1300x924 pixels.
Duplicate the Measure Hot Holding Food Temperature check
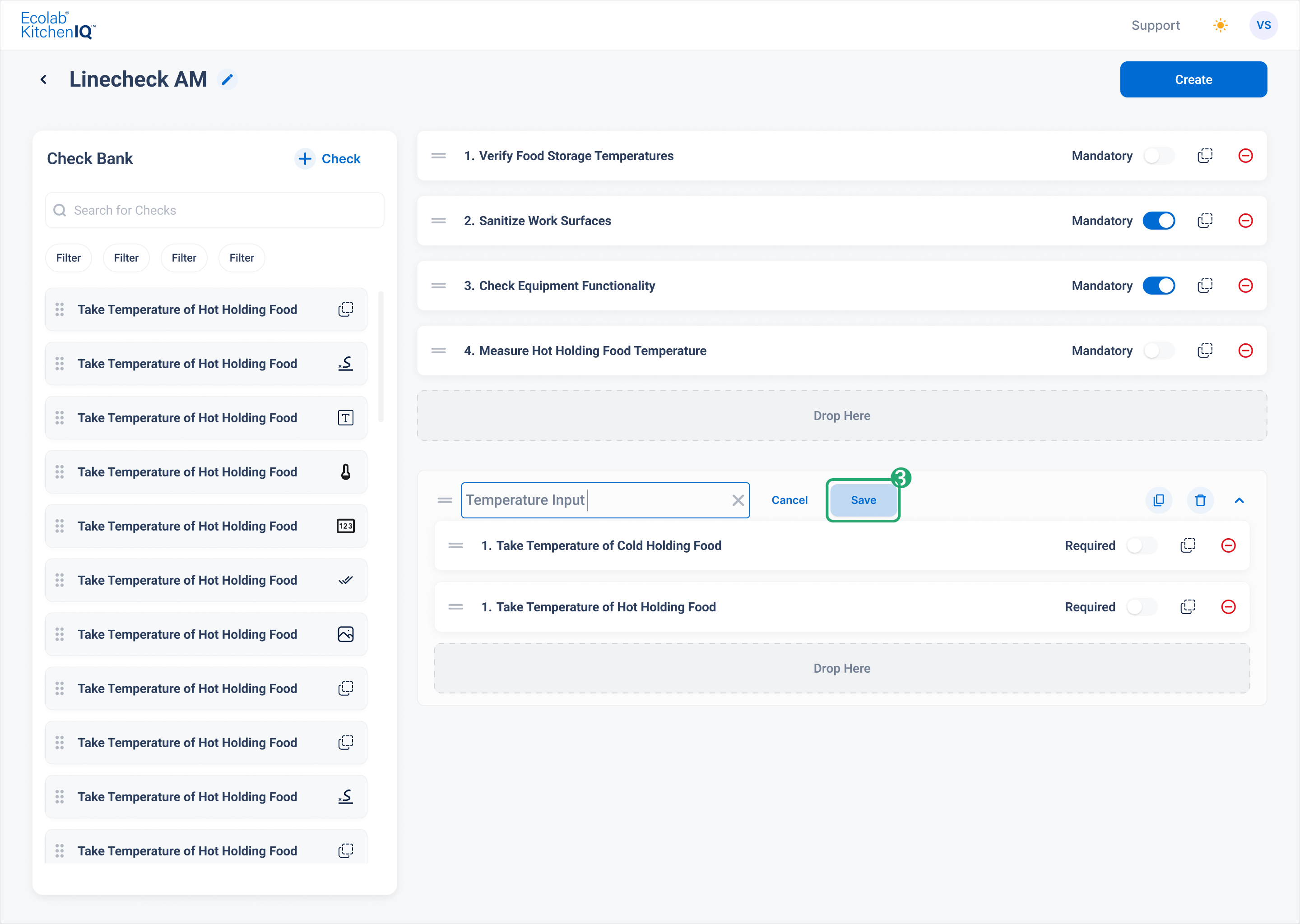click(1205, 351)
